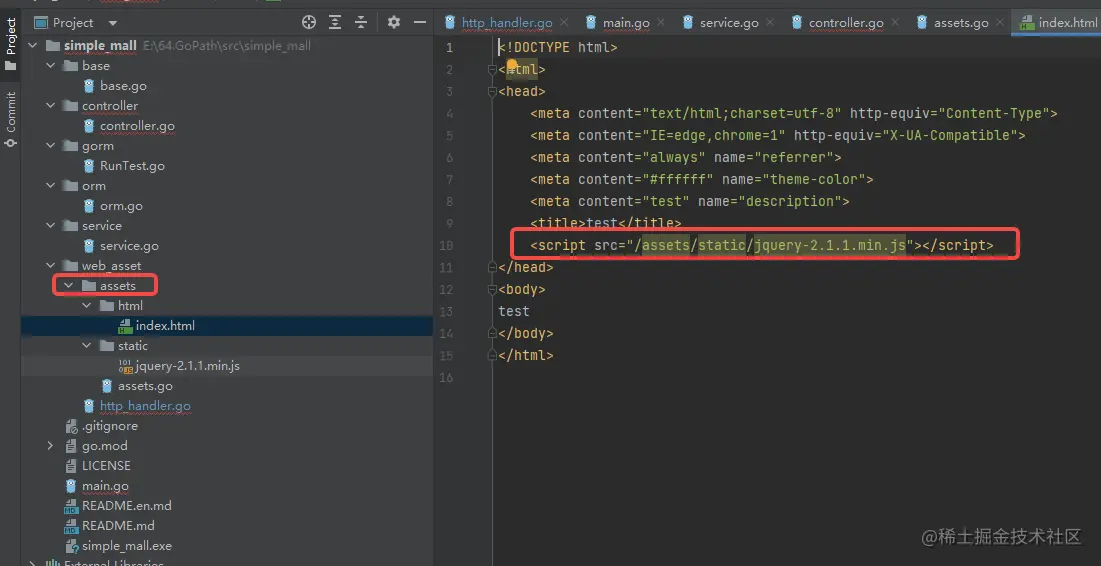Screen dimensions: 1101x566
Task: Click the title tag line
Action: coord(606,223)
